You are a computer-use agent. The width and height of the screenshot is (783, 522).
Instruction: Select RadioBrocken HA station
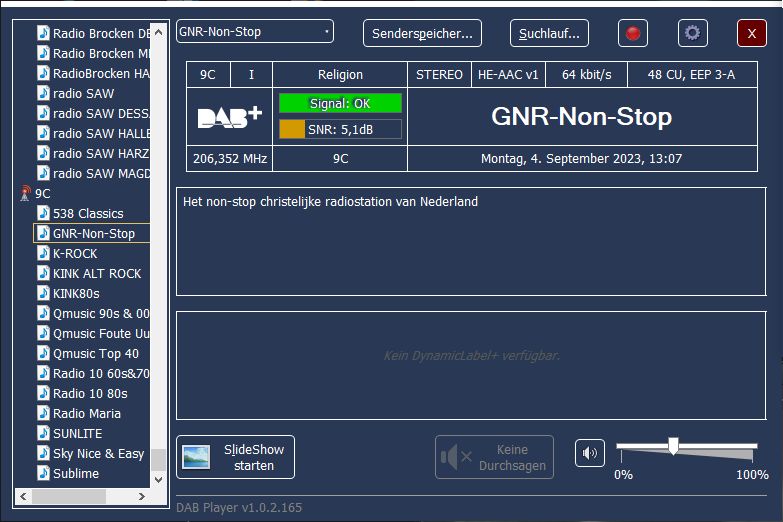click(x=101, y=73)
